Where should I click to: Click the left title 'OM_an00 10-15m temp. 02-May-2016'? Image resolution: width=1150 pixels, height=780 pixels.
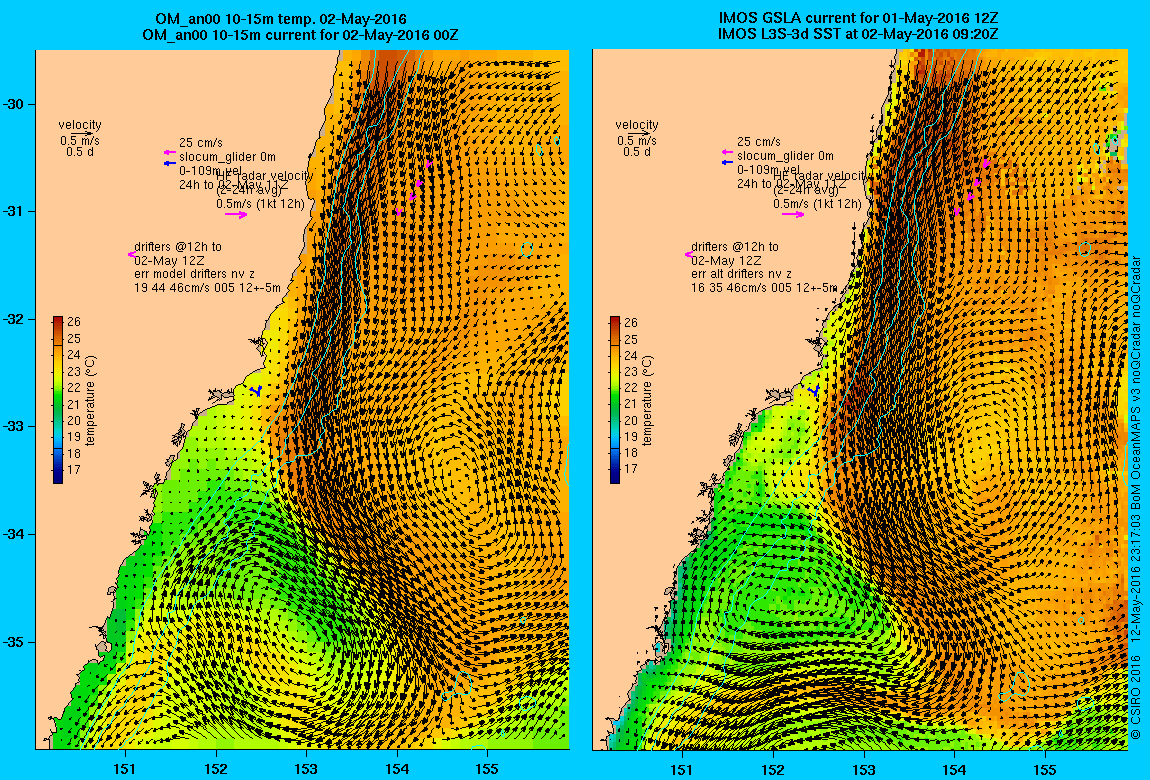coord(282,19)
